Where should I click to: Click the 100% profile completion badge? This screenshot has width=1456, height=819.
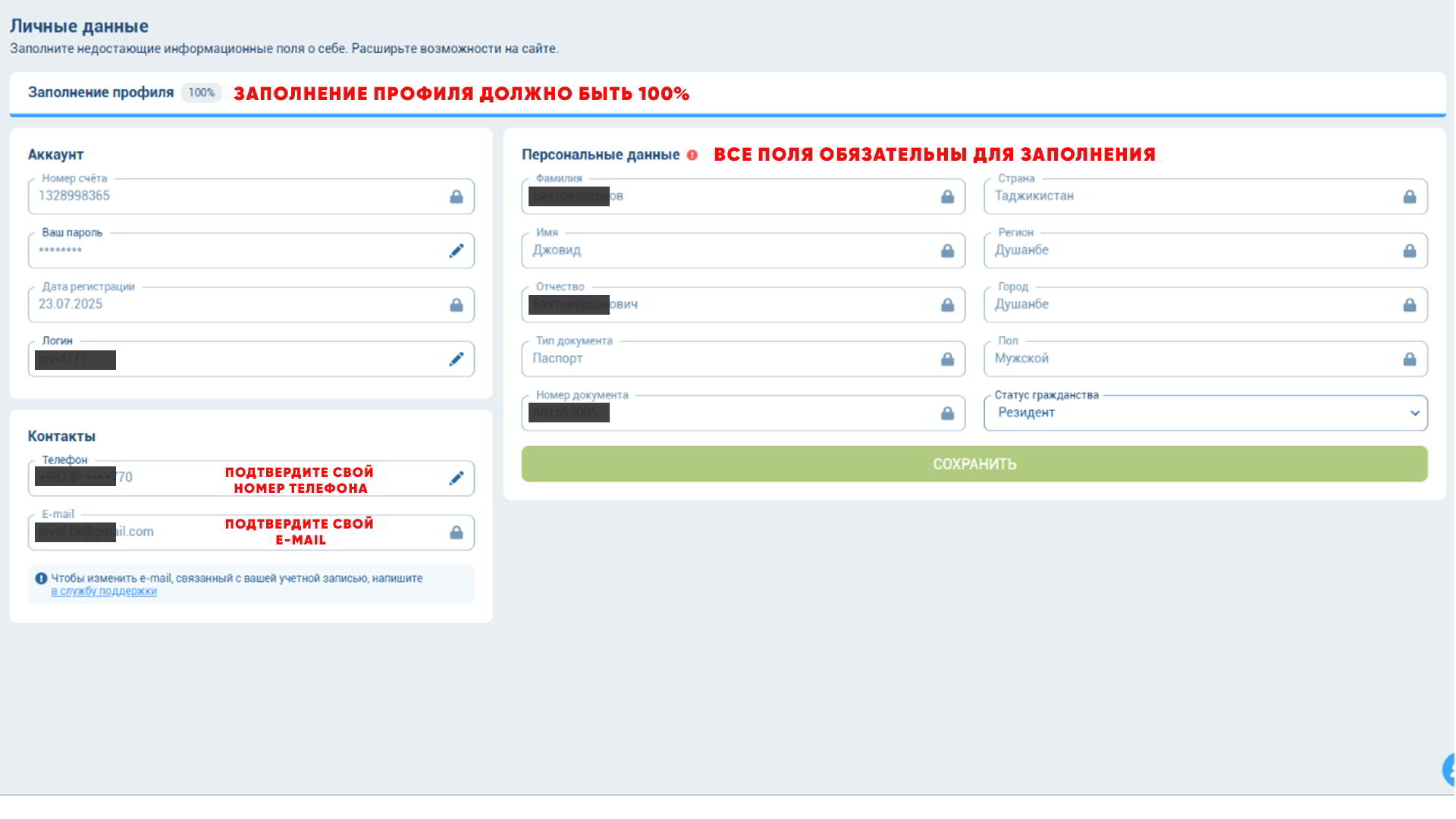coord(201,93)
